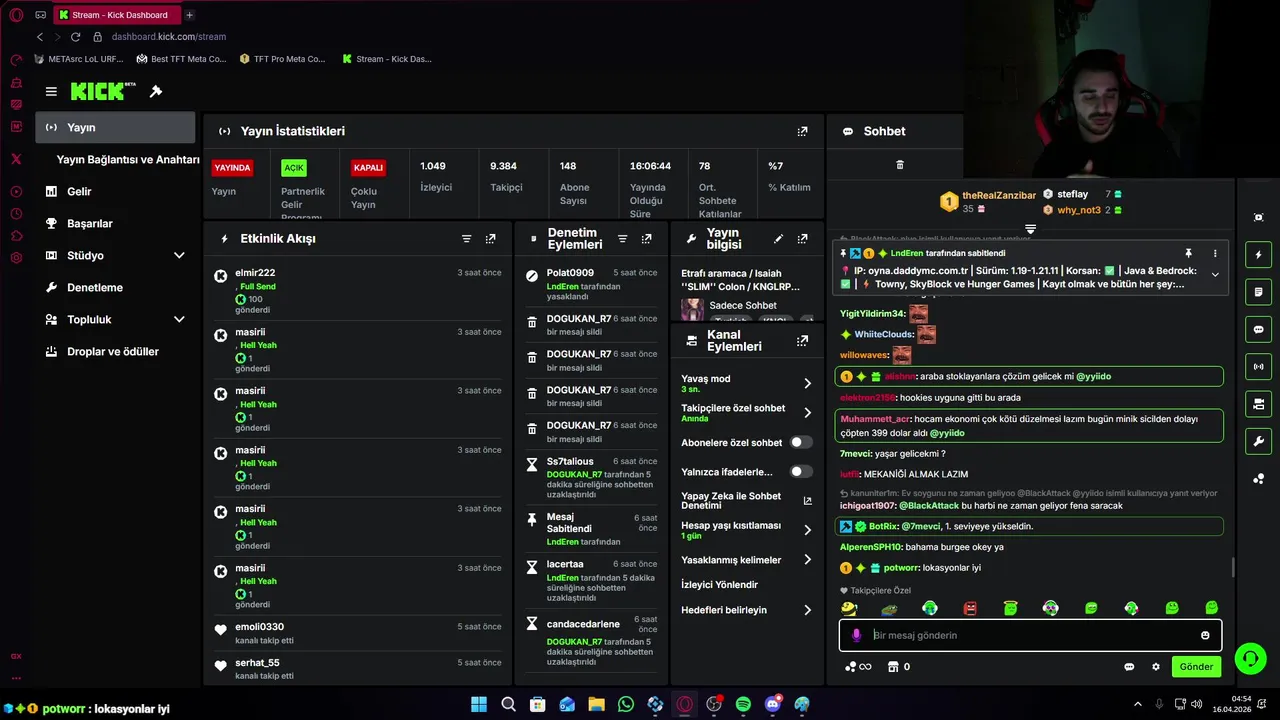This screenshot has height=720, width=1280.
Task: Open Yapay Zeka ile Sohbet Denetimi
Action: [746, 501]
